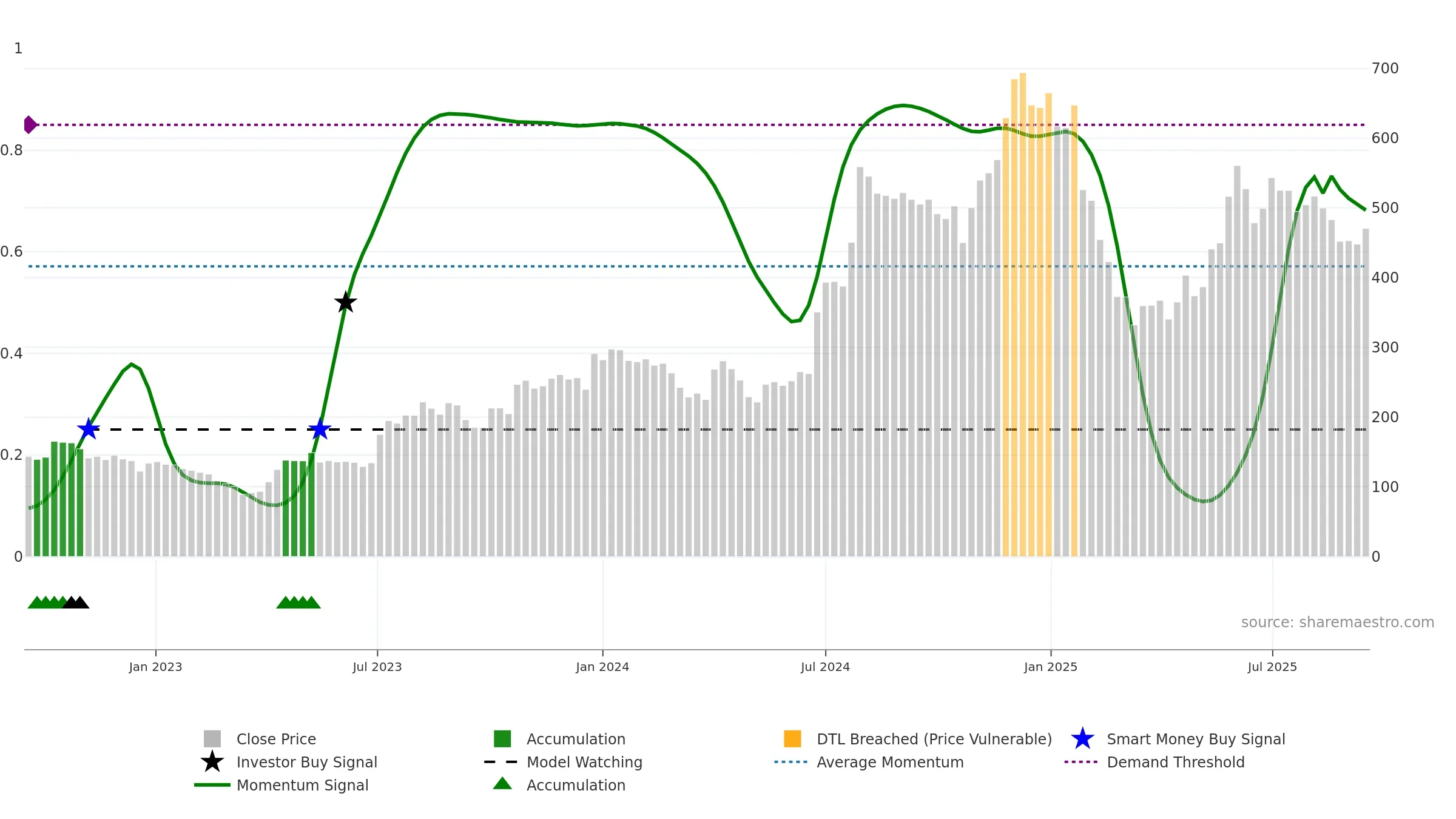Click the green triangle Accumulation legend icon
Viewport: 1456px width, 819px height.
point(502,784)
